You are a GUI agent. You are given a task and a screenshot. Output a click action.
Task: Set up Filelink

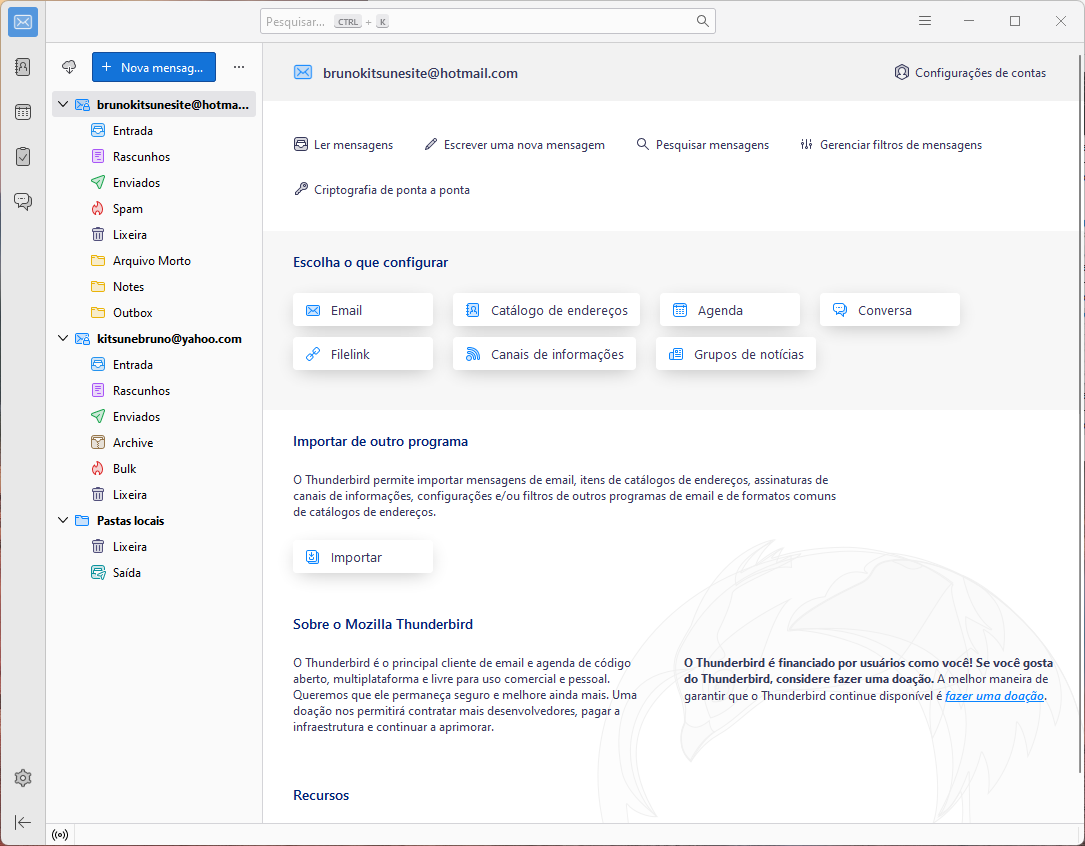click(363, 353)
